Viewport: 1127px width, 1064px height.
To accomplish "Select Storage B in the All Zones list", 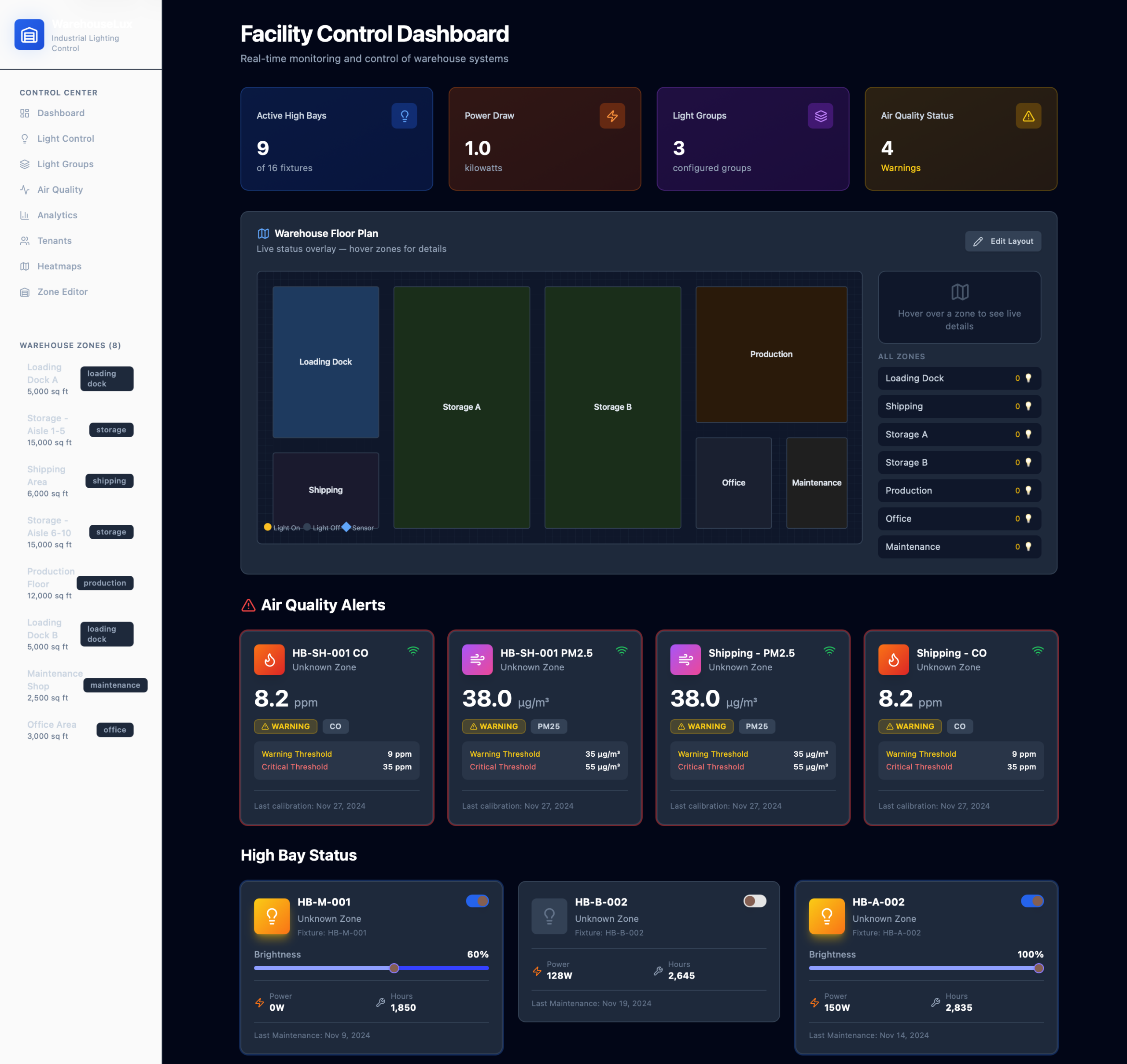I will coord(959,463).
